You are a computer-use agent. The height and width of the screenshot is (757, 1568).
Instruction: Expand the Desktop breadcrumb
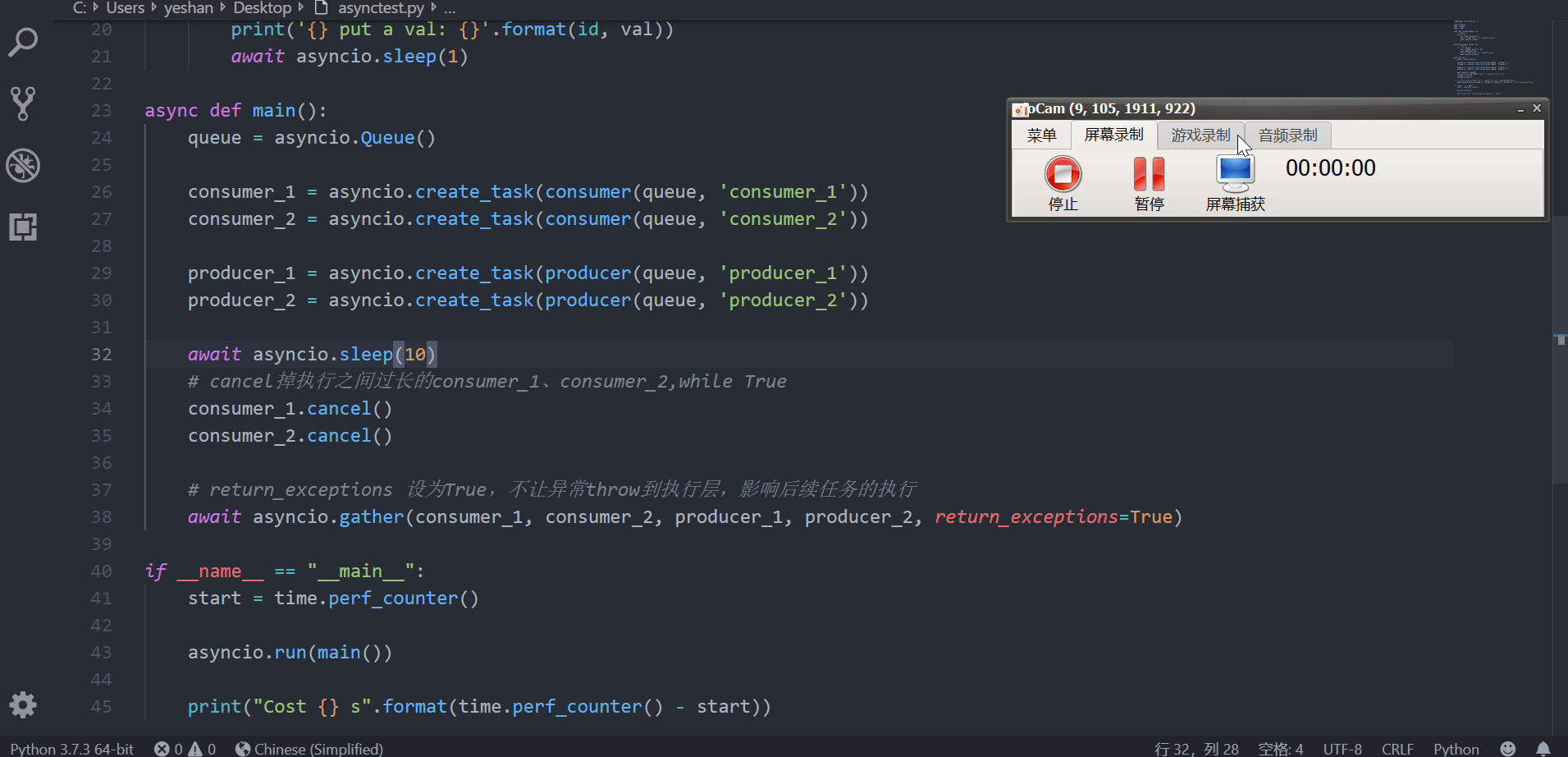(263, 8)
